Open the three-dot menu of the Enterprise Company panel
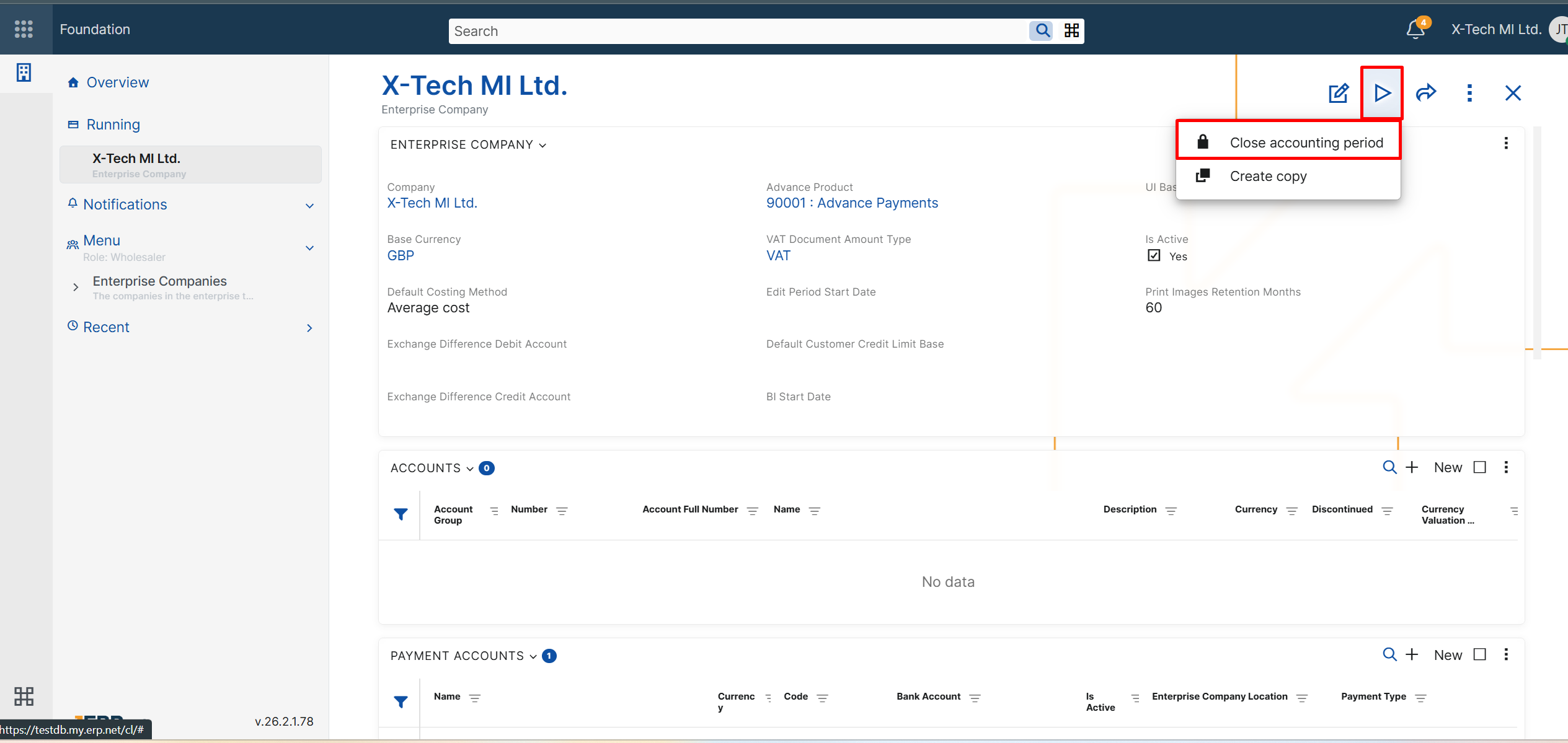The width and height of the screenshot is (1568, 743). tap(1506, 143)
